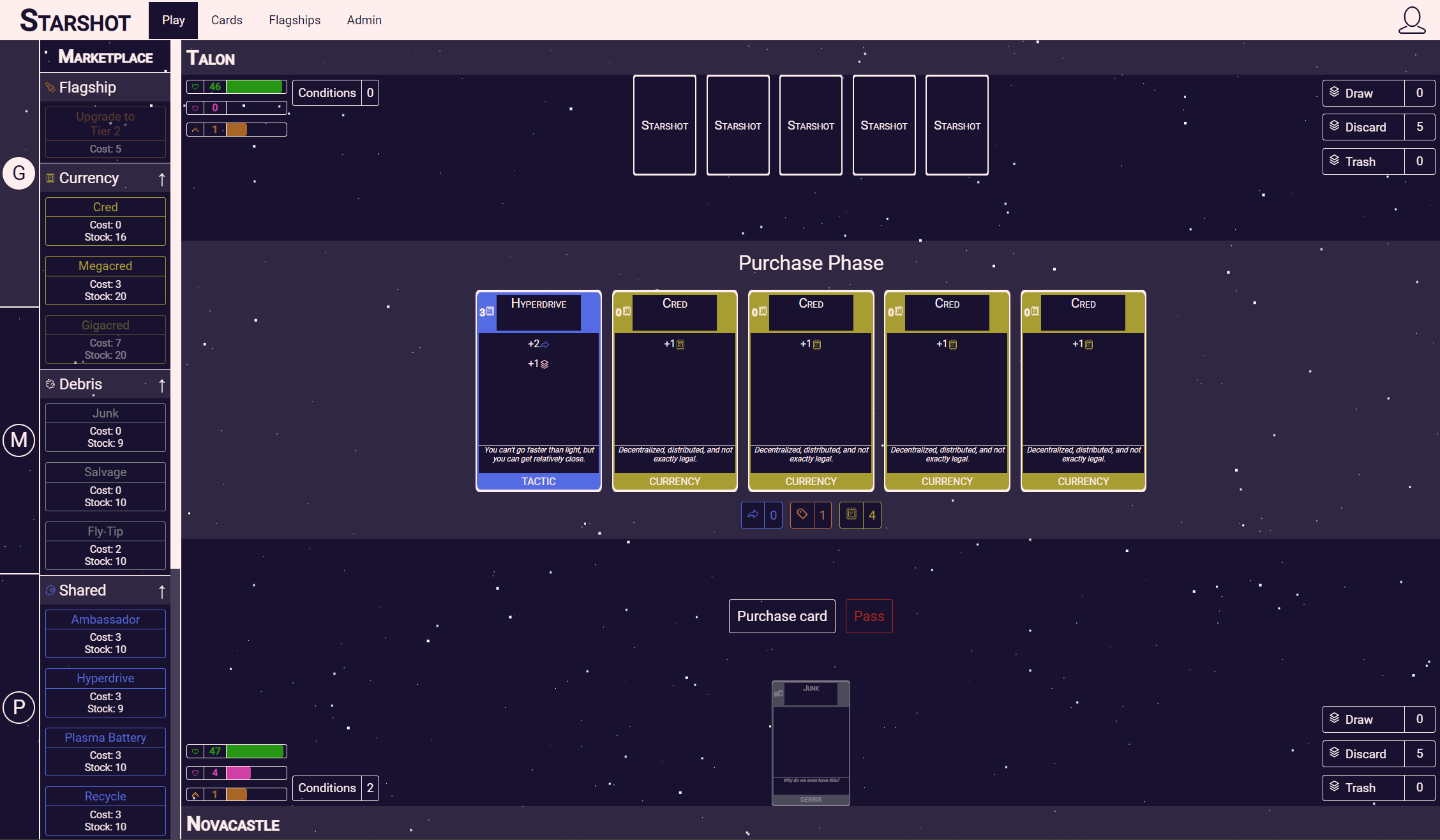Screen dimensions: 1440x840
Task: Click the yellow currency chip icon
Action: pos(851,515)
